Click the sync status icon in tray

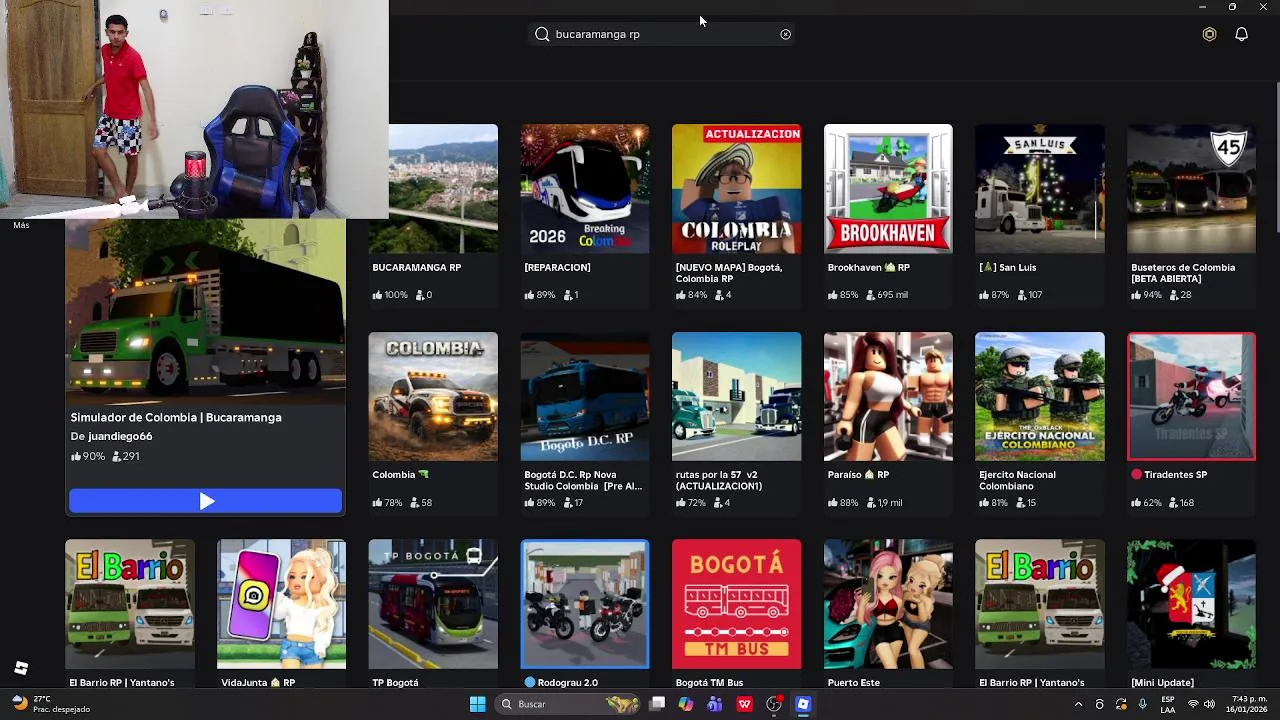[x=1121, y=704]
